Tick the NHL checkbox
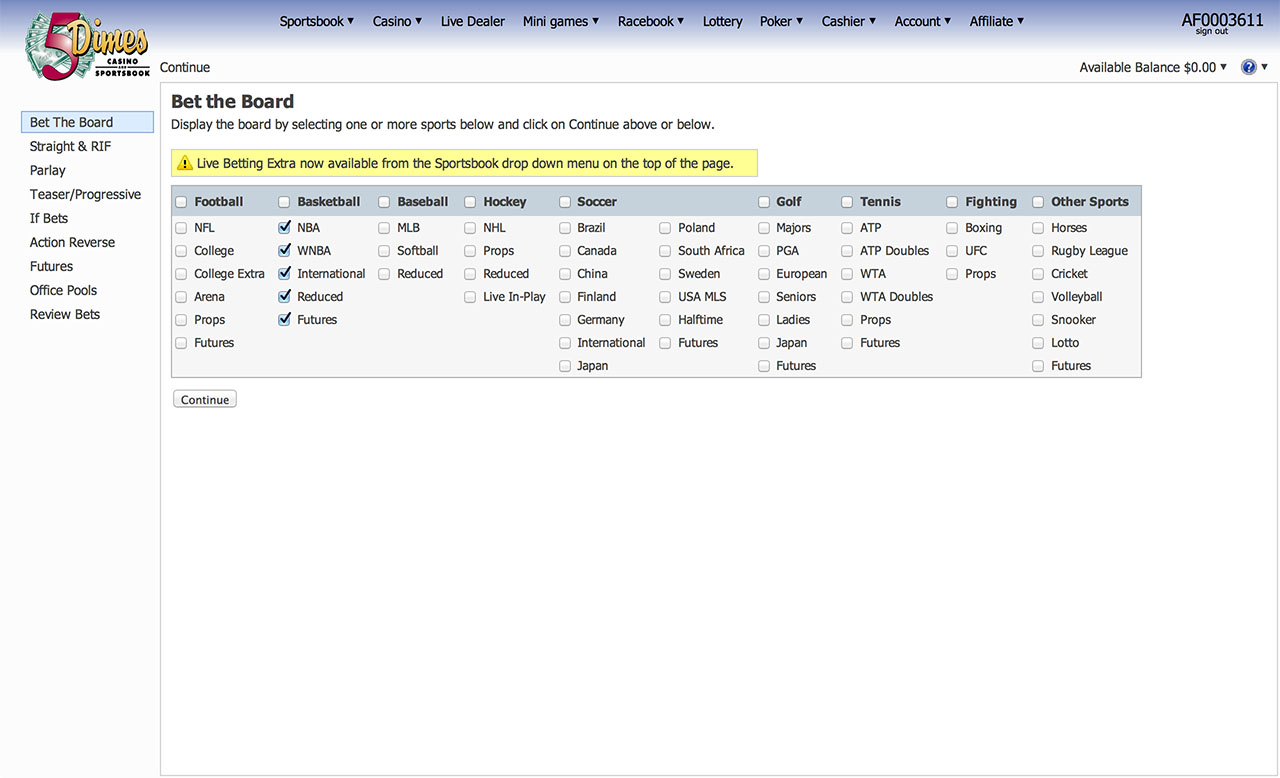The height and width of the screenshot is (778, 1280). [x=470, y=228]
